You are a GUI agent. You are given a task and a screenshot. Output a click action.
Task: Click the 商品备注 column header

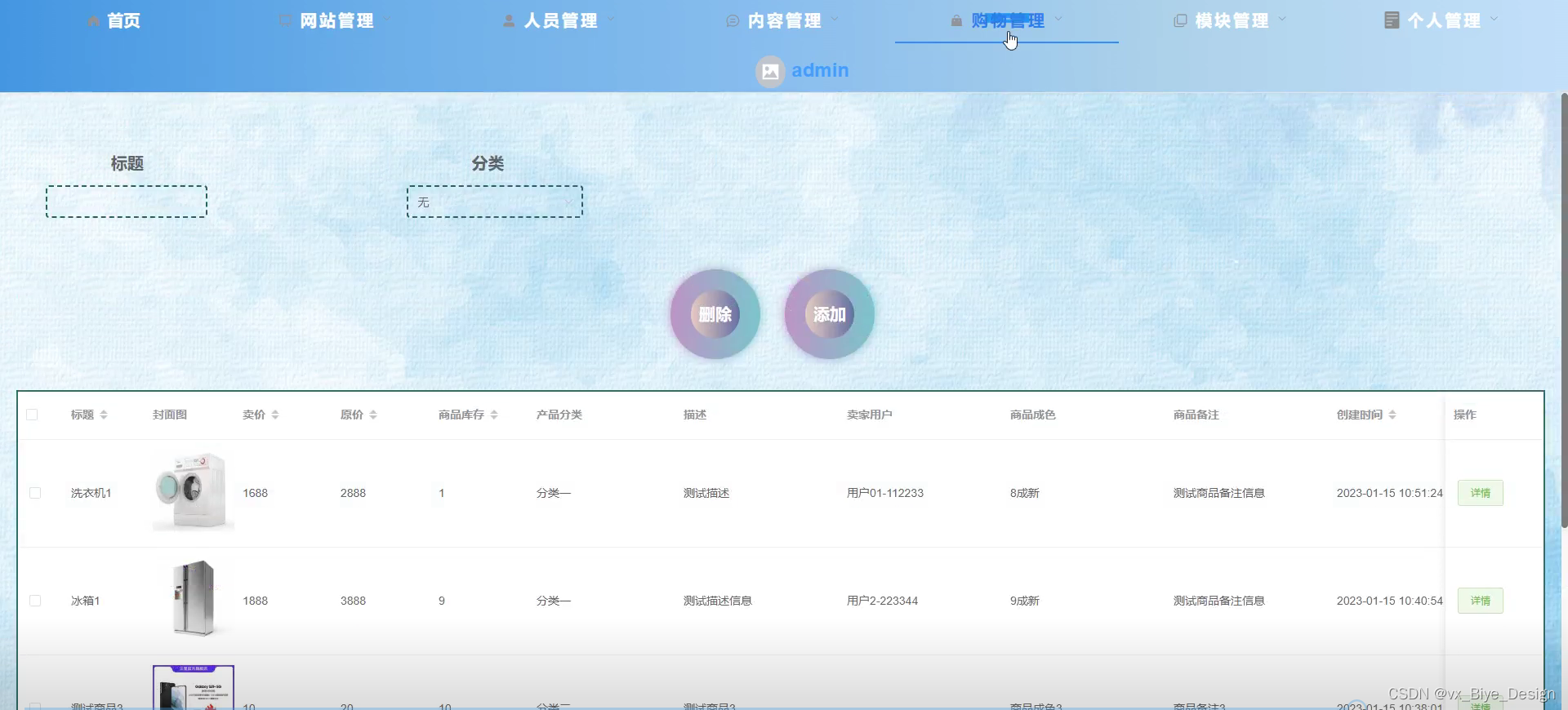coord(1196,415)
